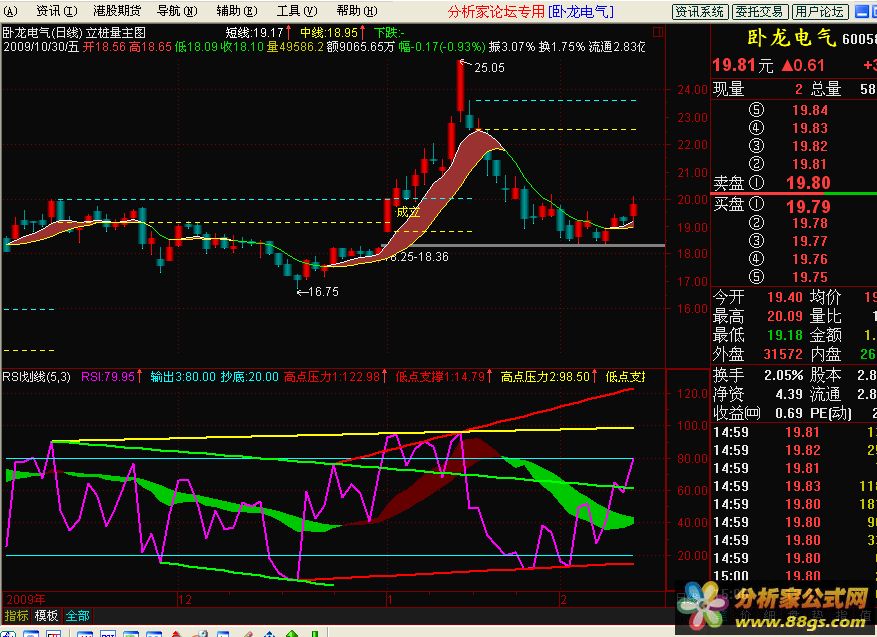Click the 最低 19.18 value
The height and width of the screenshot is (637, 877).
click(785, 335)
